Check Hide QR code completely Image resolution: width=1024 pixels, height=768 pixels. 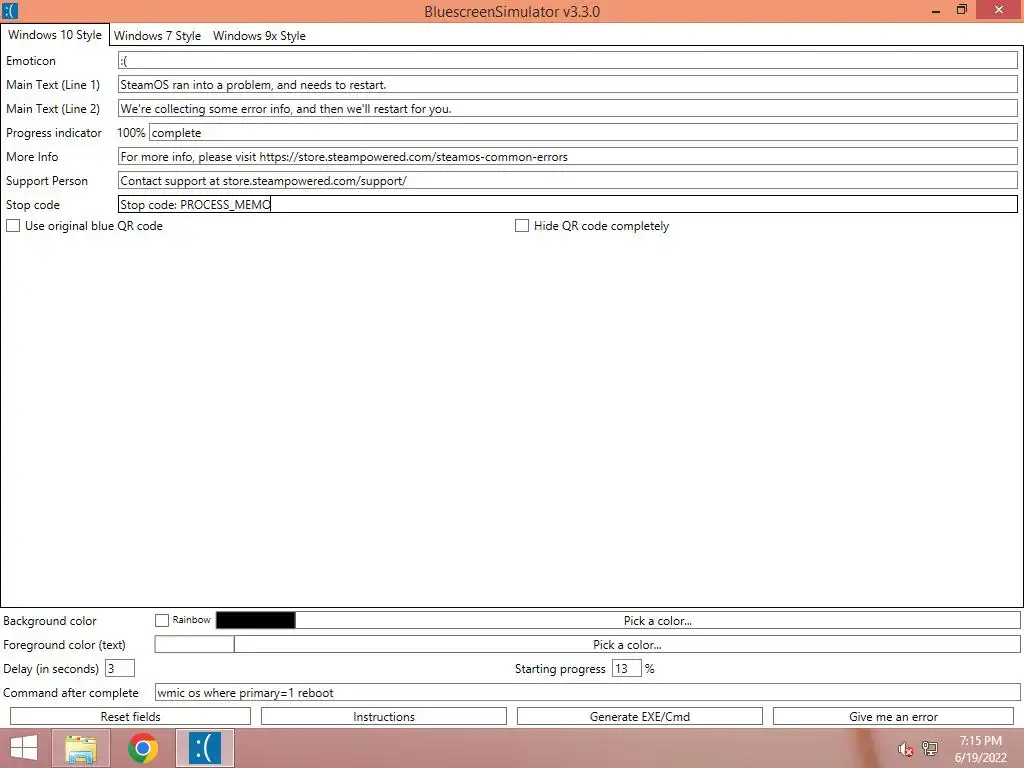pos(522,226)
